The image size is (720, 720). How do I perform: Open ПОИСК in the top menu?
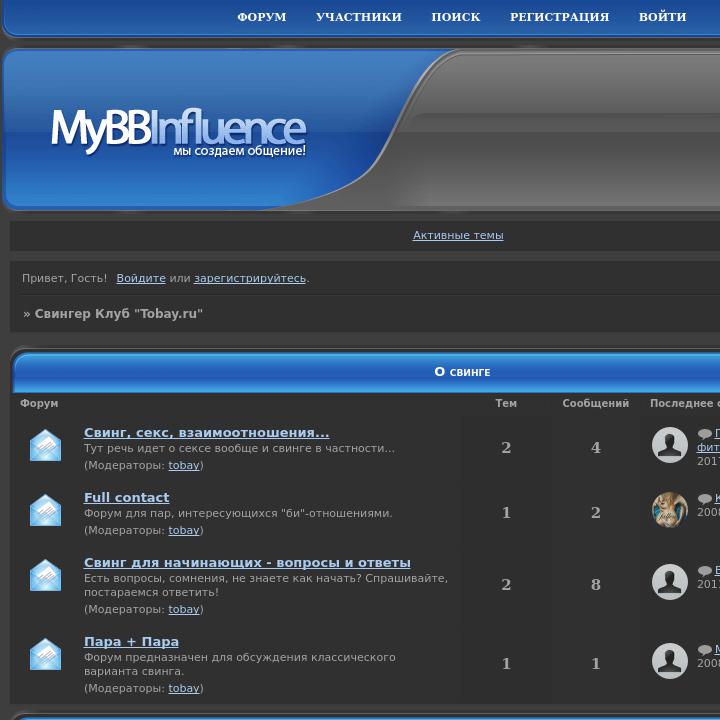coord(456,17)
